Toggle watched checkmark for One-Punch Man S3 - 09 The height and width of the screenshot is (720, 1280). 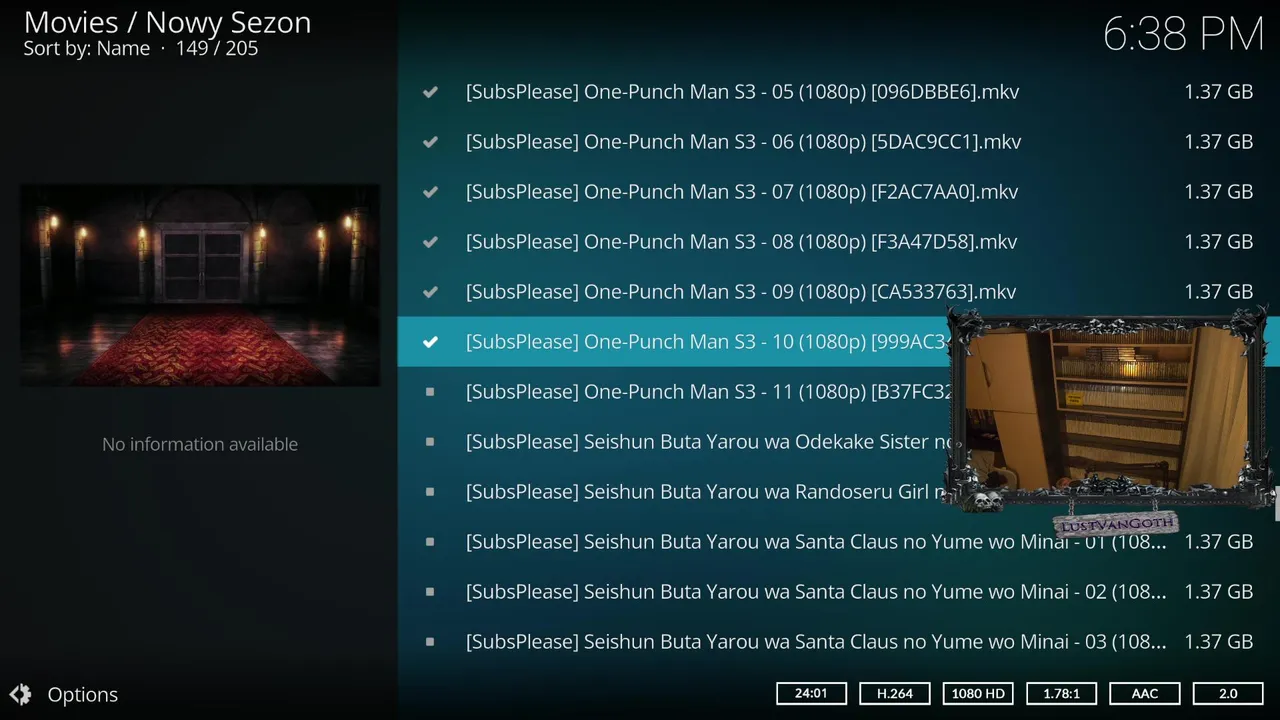click(430, 292)
